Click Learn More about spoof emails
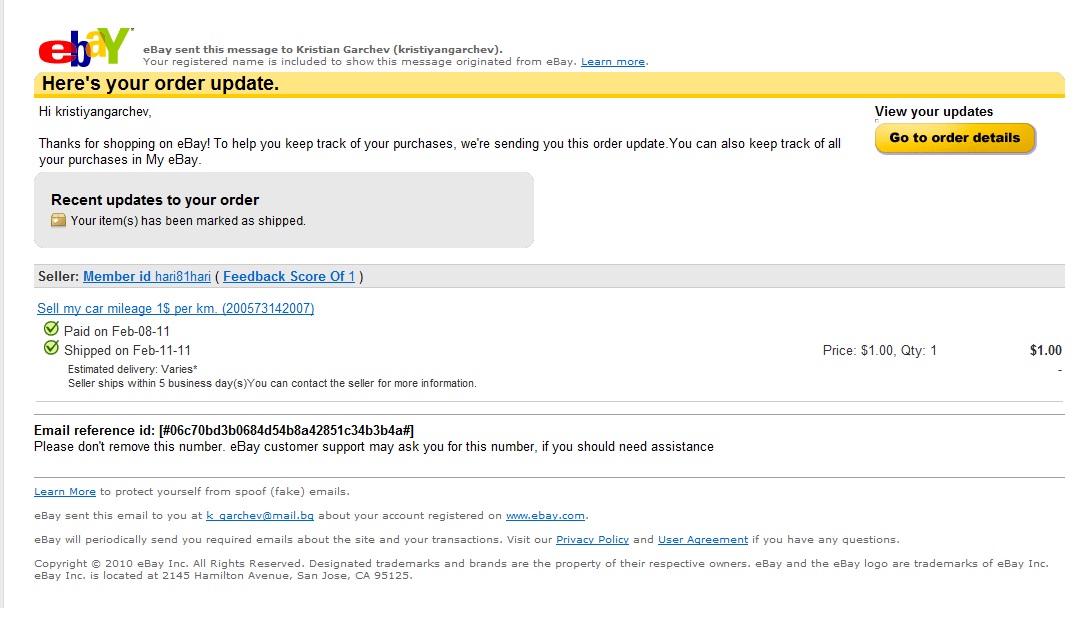This screenshot has height=630, width=1091. 65,491
